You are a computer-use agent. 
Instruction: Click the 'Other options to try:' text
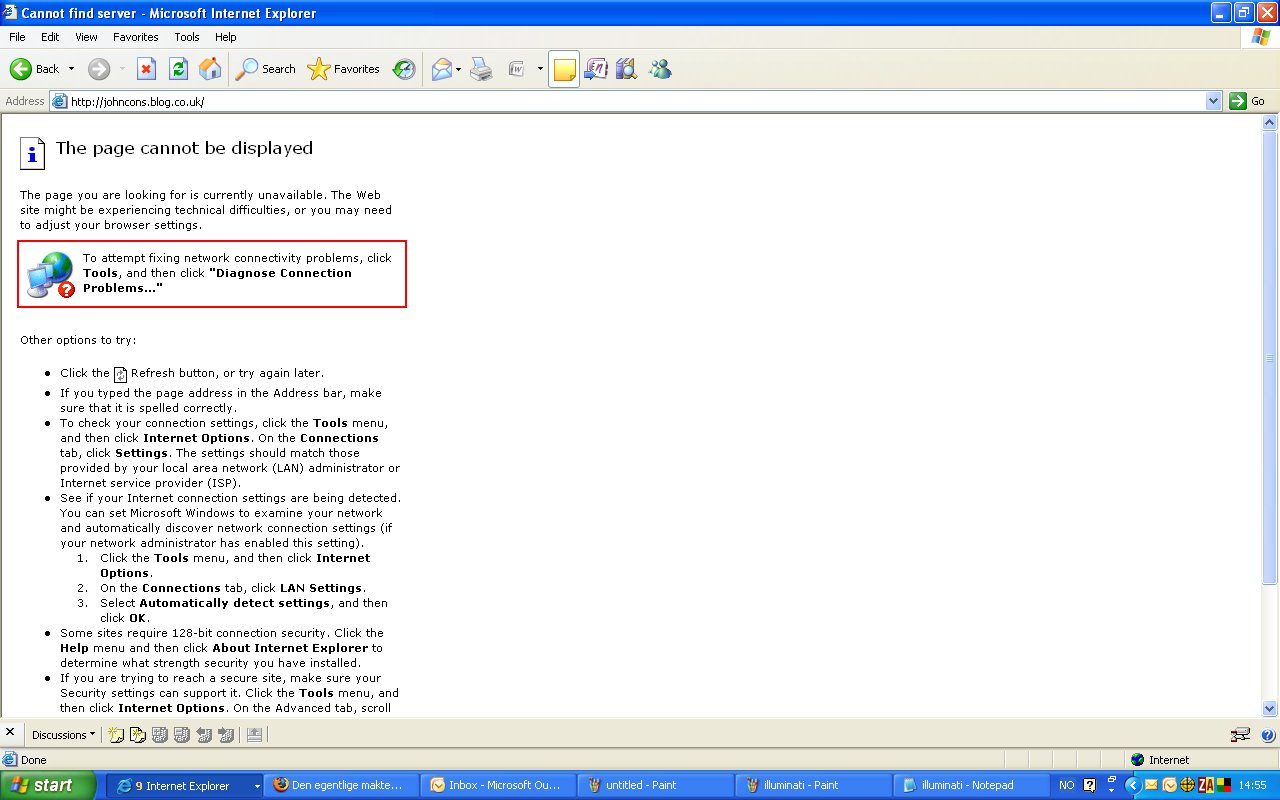[79, 341]
